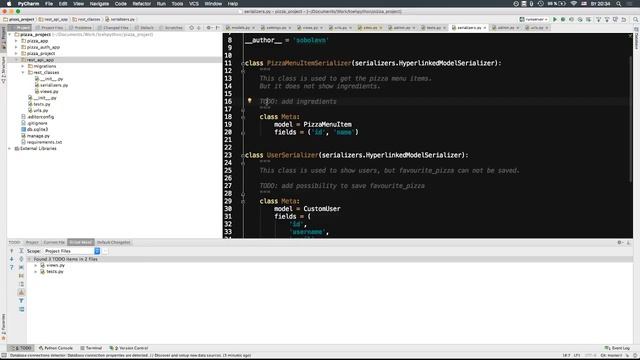The width and height of the screenshot is (640, 360).
Task: Toggle tool window buttons in status bar corner
Action: tap(4, 356)
